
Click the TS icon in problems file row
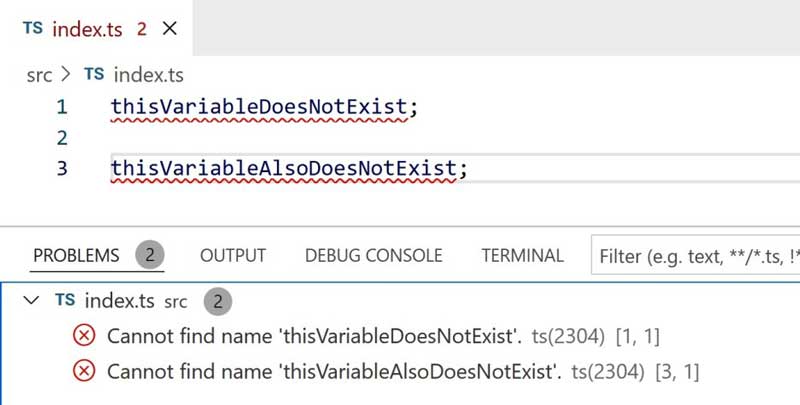tap(65, 299)
